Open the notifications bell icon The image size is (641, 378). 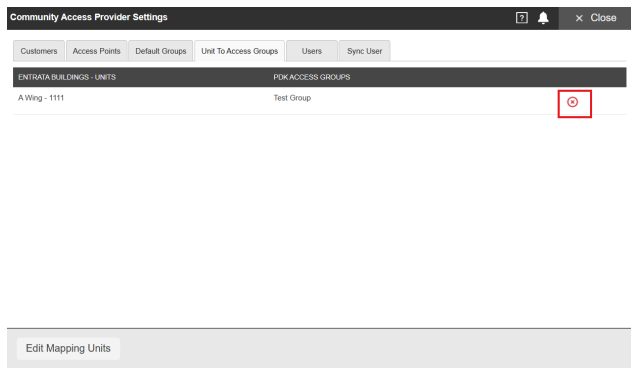click(543, 18)
